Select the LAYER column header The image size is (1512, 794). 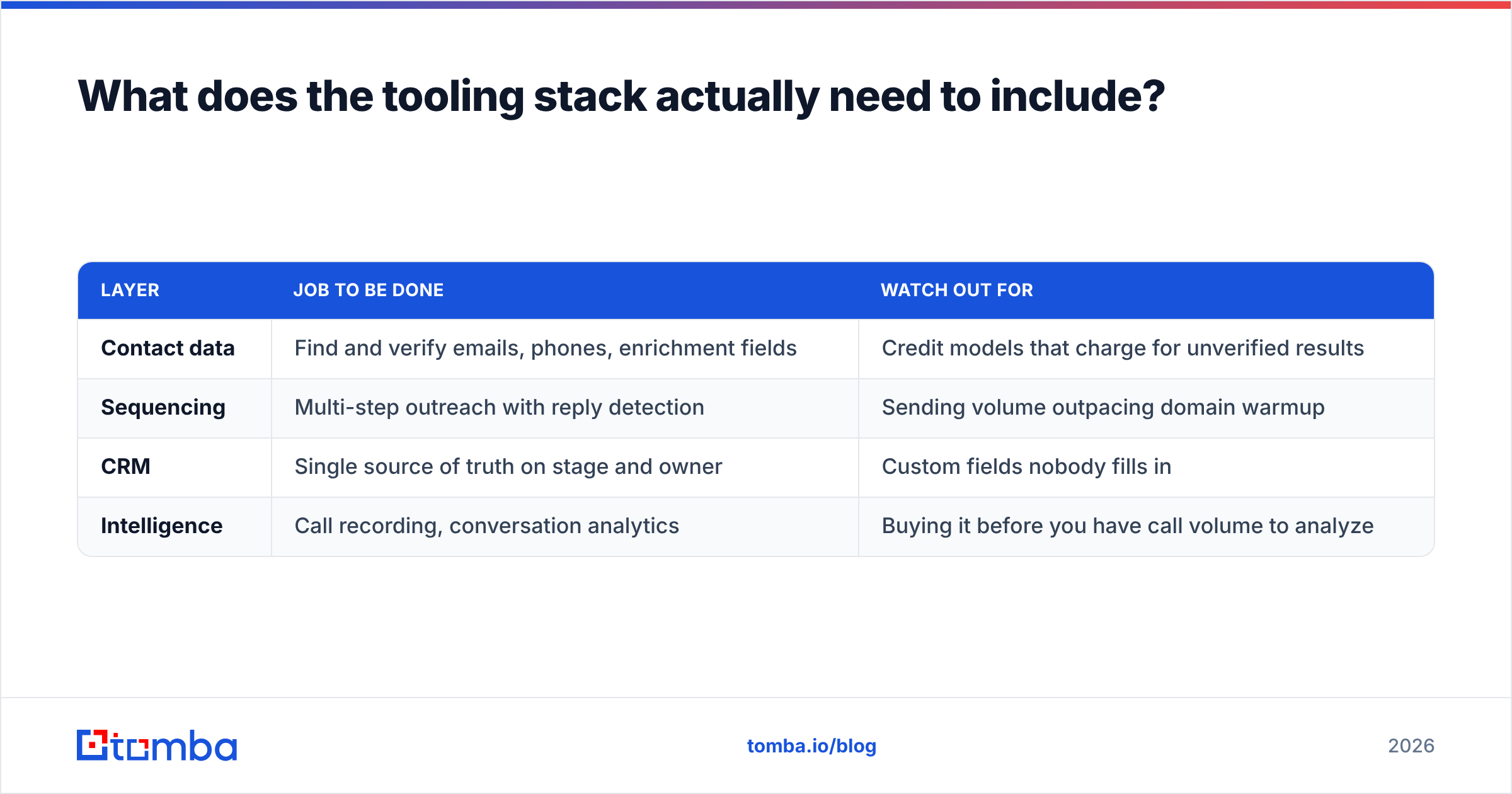click(130, 290)
